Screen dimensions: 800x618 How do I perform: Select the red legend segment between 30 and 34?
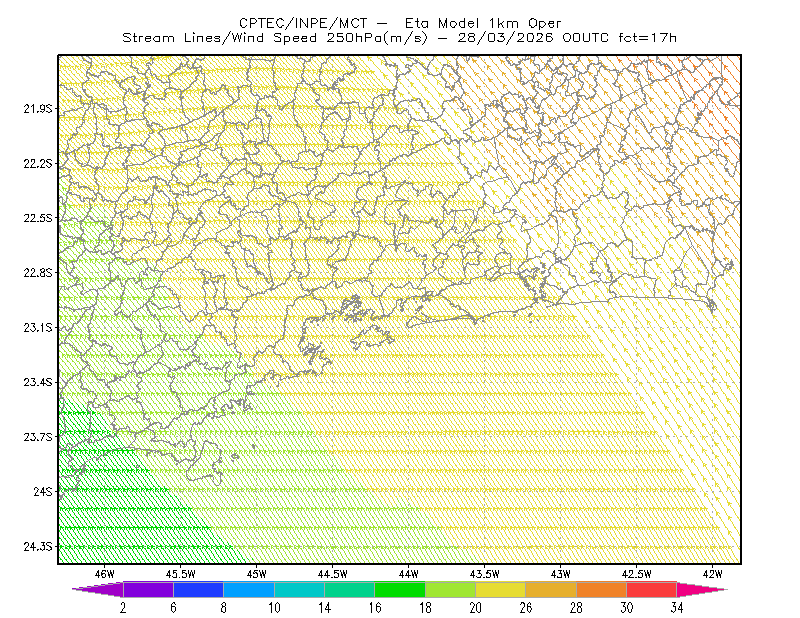652,589
